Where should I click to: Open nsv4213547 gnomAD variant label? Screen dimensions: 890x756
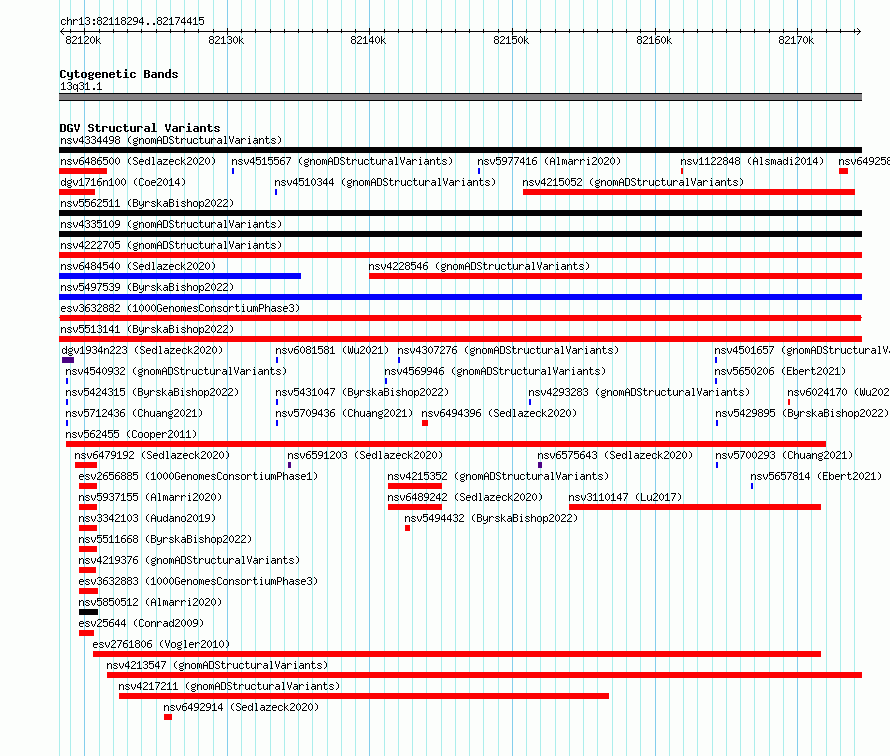pos(217,665)
